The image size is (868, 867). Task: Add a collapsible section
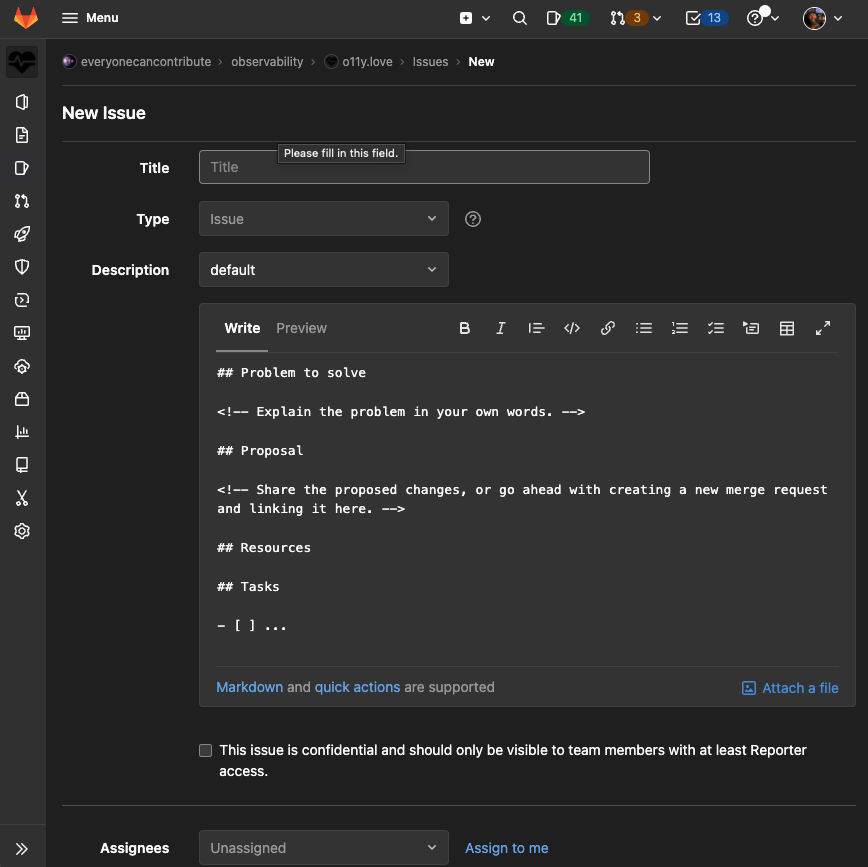(x=751, y=328)
